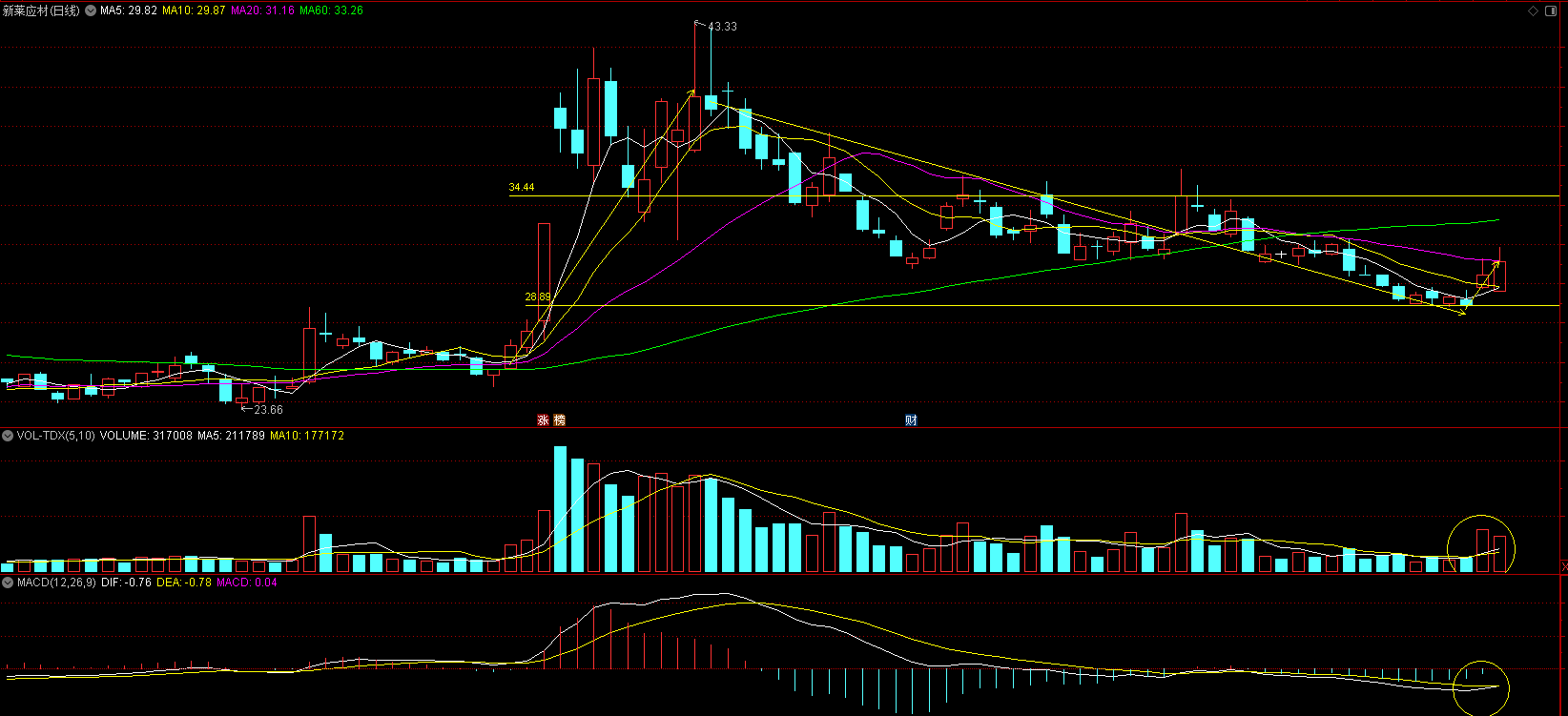Click the 23.66 low price label

[x=268, y=410]
